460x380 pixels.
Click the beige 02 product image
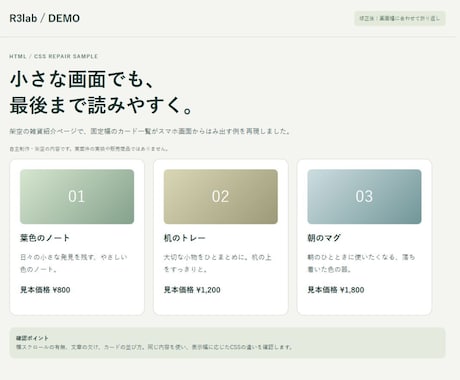(221, 197)
